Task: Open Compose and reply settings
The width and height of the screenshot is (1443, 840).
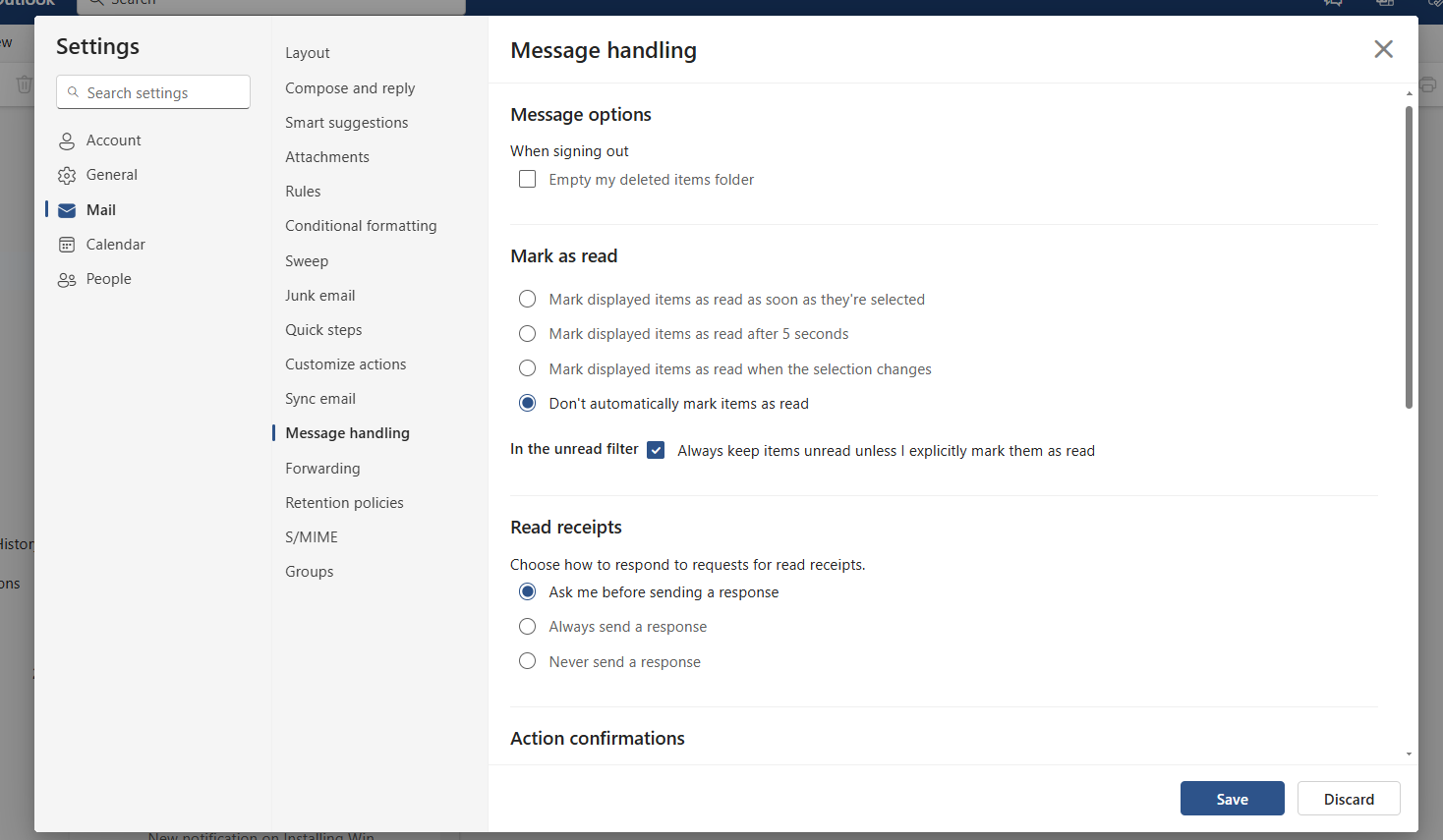Action: click(350, 88)
